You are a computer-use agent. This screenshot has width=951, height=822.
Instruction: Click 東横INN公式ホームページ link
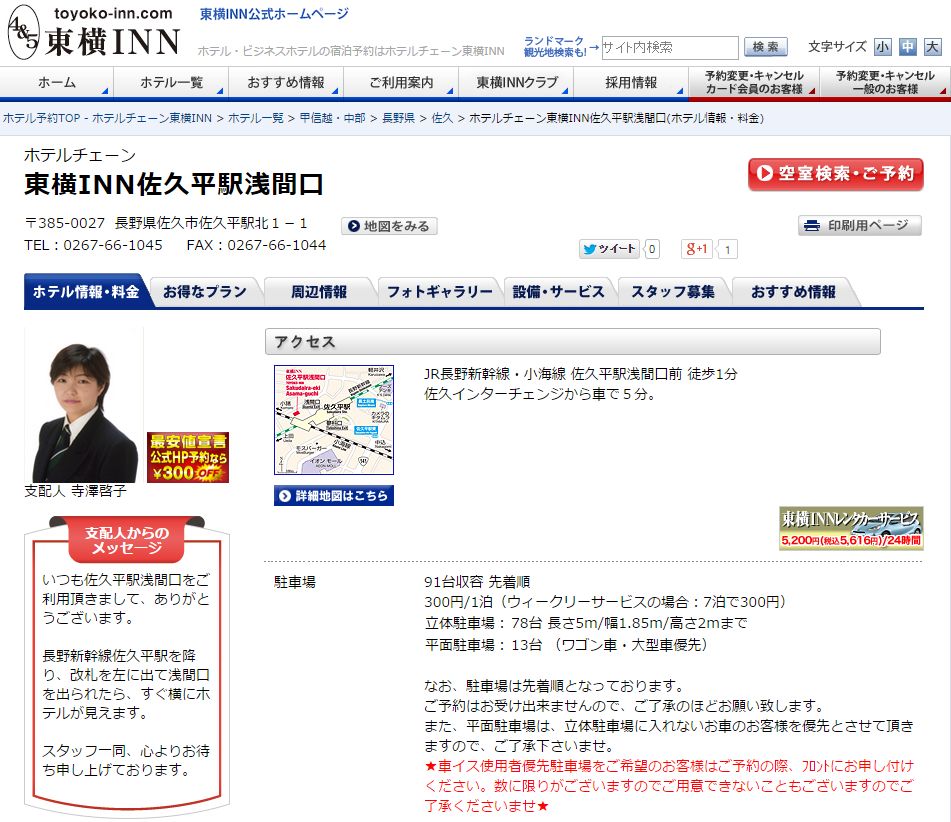click(275, 14)
